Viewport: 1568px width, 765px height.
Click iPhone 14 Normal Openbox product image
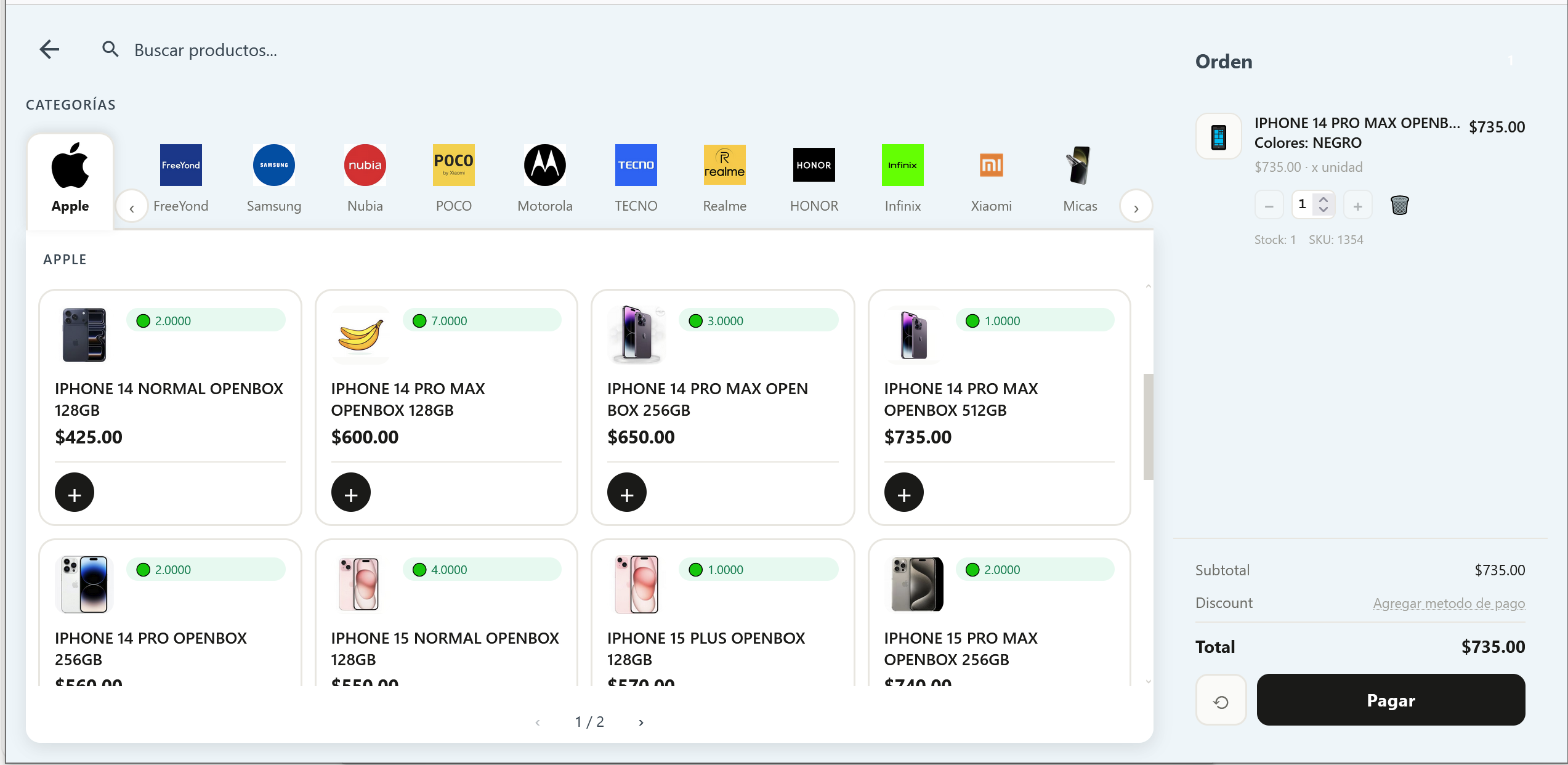pyautogui.click(x=84, y=335)
